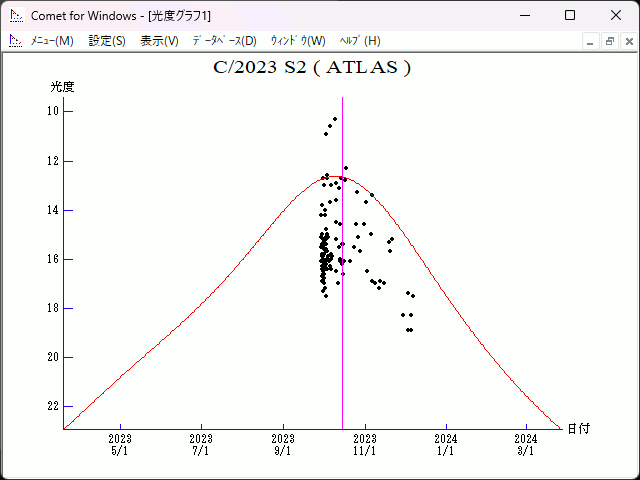Close the Comet for Windows application
The height and width of the screenshot is (480, 640).
[x=616, y=15]
